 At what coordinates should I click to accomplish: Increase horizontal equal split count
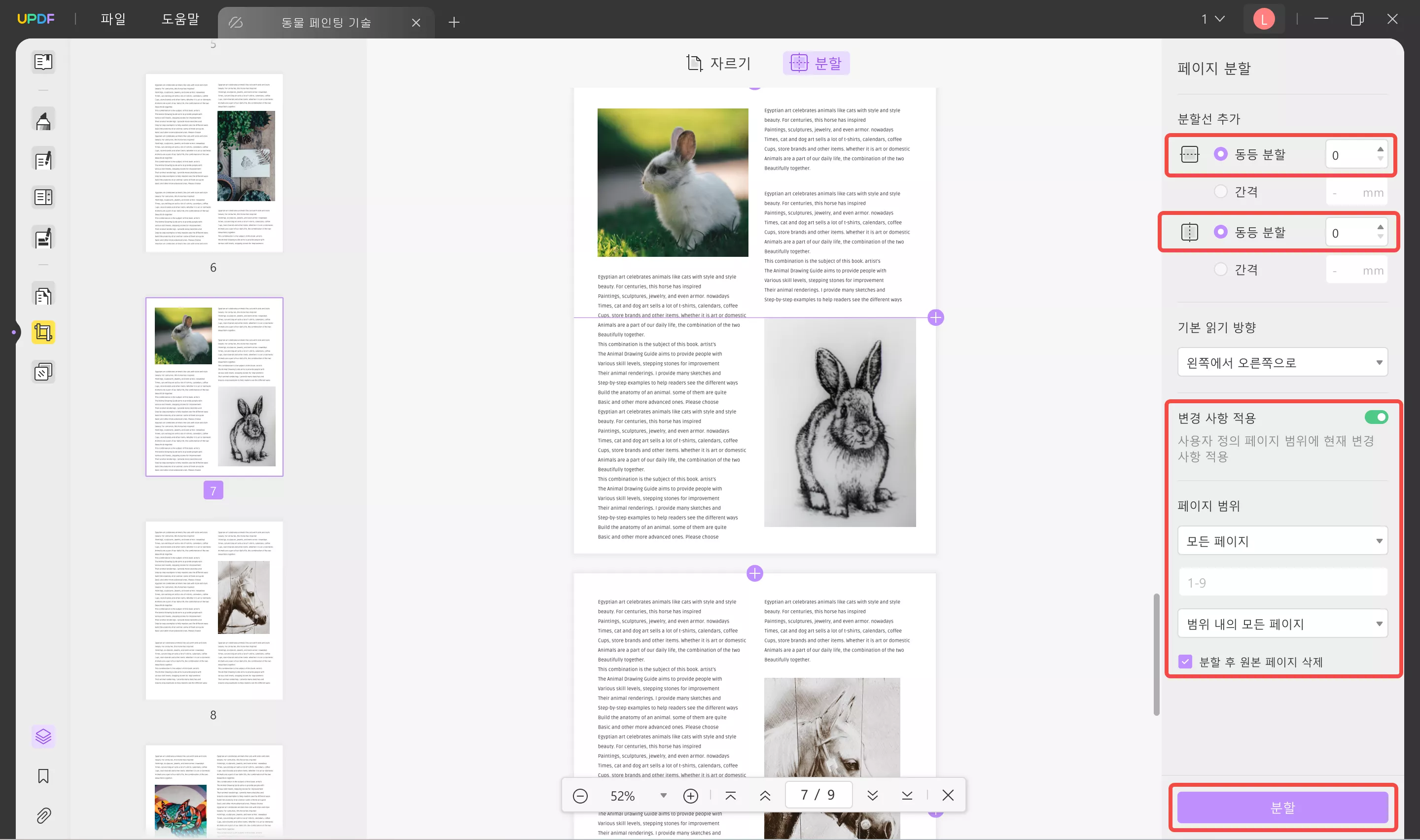[x=1381, y=149]
